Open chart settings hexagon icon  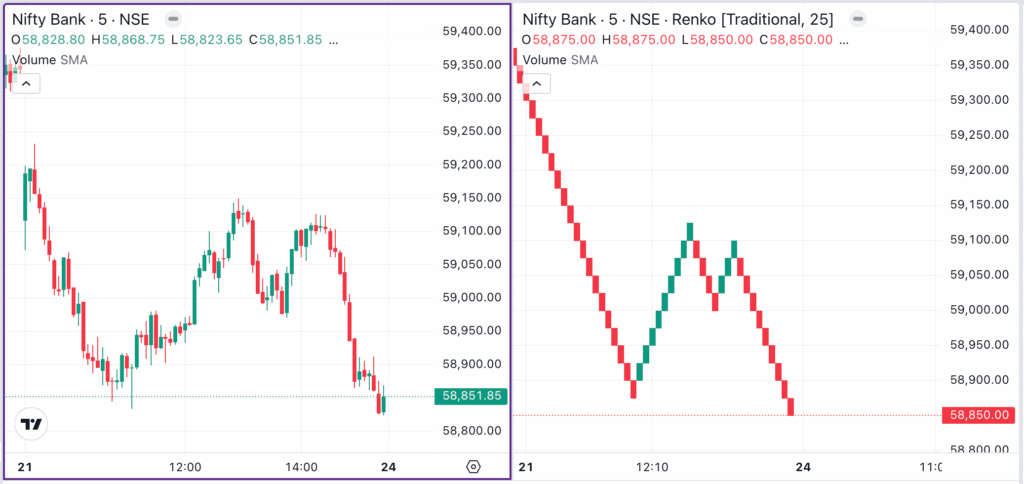pyautogui.click(x=473, y=467)
